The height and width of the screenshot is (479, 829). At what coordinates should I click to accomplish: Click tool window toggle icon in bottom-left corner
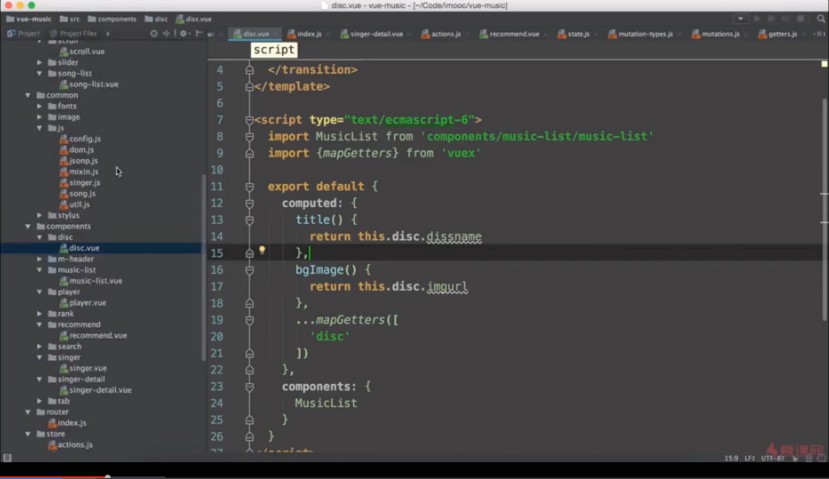tap(7, 457)
